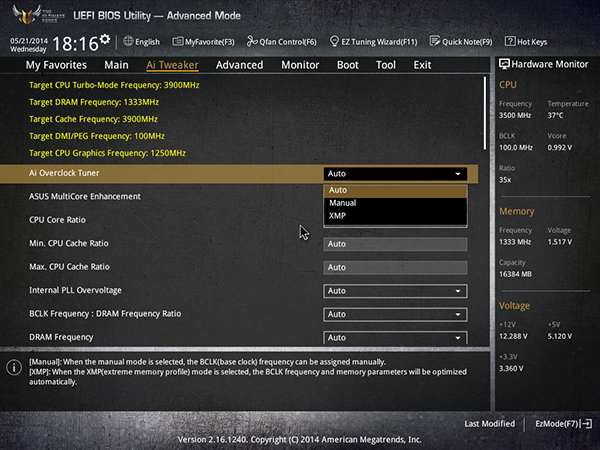Click the Hardware Monitor screen icon
The image size is (600, 450).
(504, 64)
